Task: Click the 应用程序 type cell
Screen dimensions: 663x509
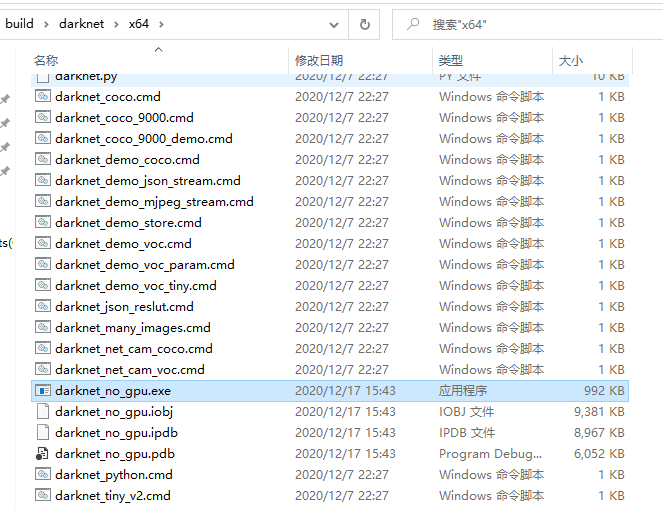Action: 463,390
